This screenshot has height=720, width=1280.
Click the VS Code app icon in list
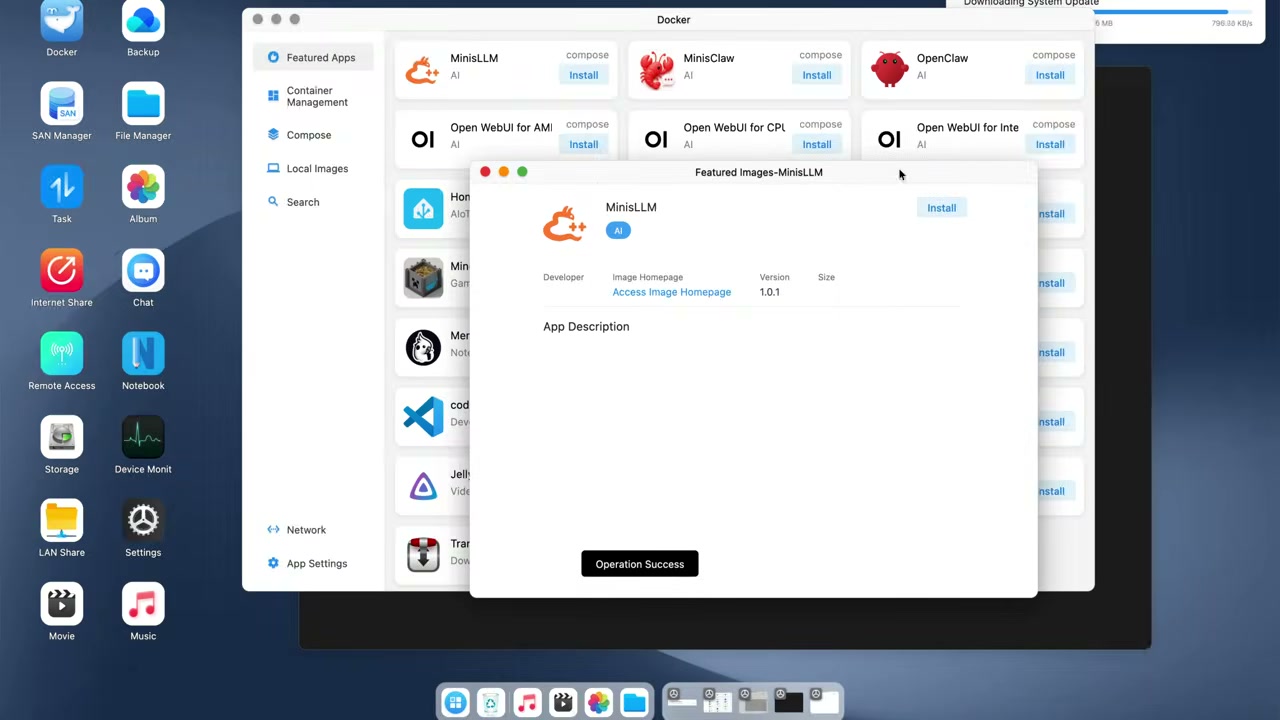(x=423, y=416)
